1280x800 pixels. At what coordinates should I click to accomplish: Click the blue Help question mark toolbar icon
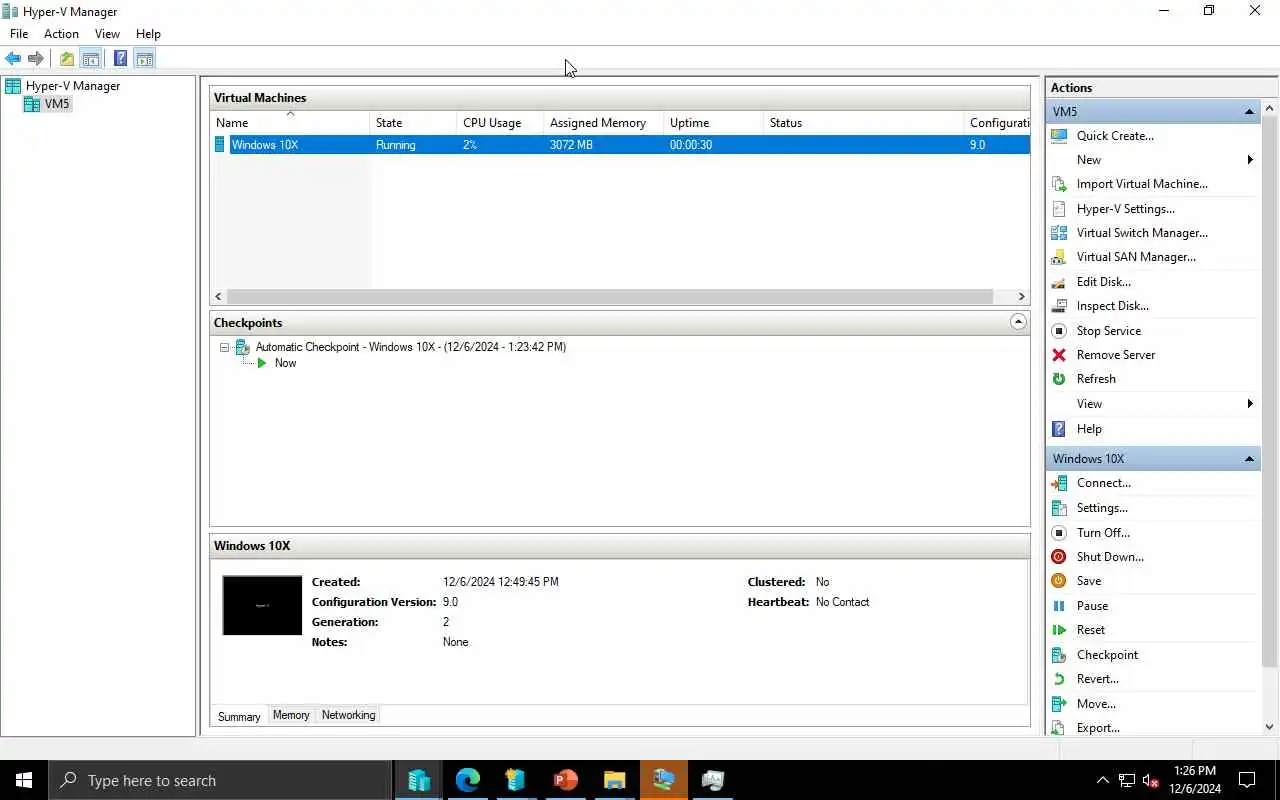pos(120,59)
